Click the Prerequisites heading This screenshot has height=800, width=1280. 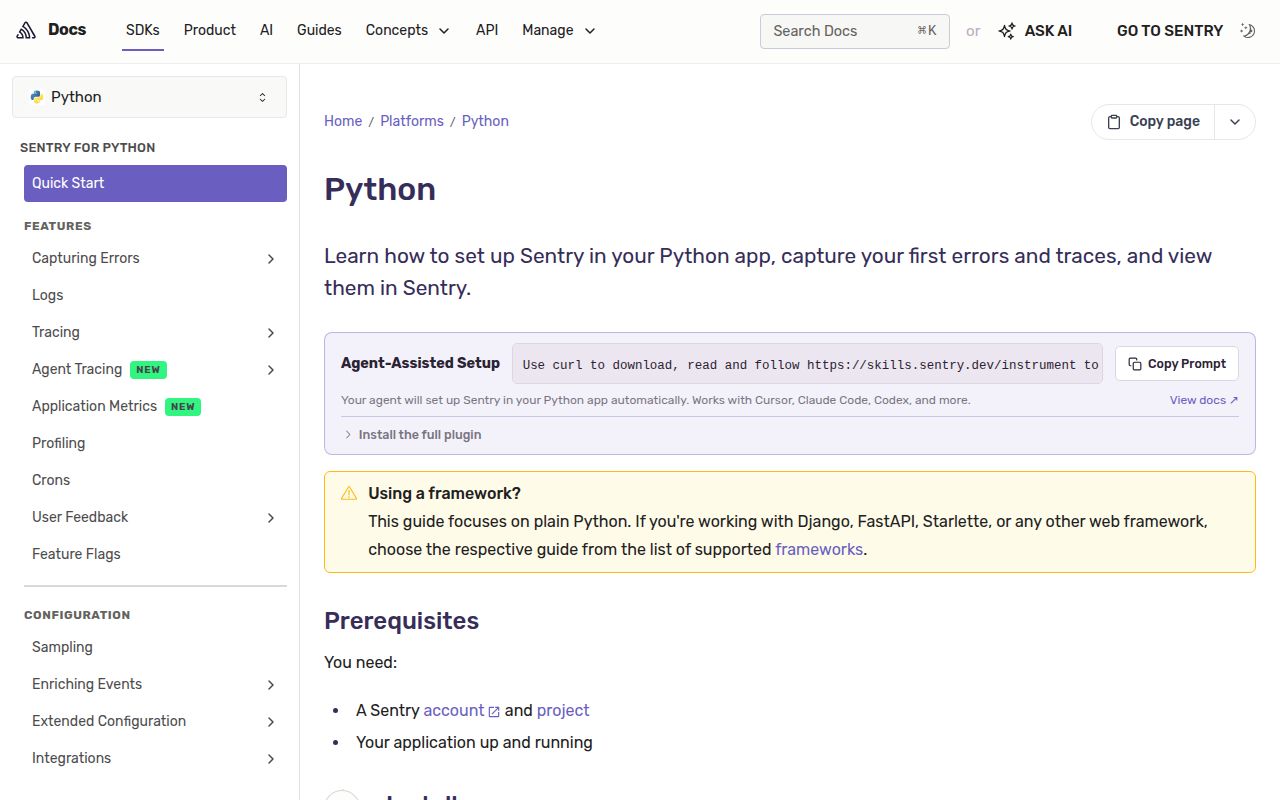[402, 621]
